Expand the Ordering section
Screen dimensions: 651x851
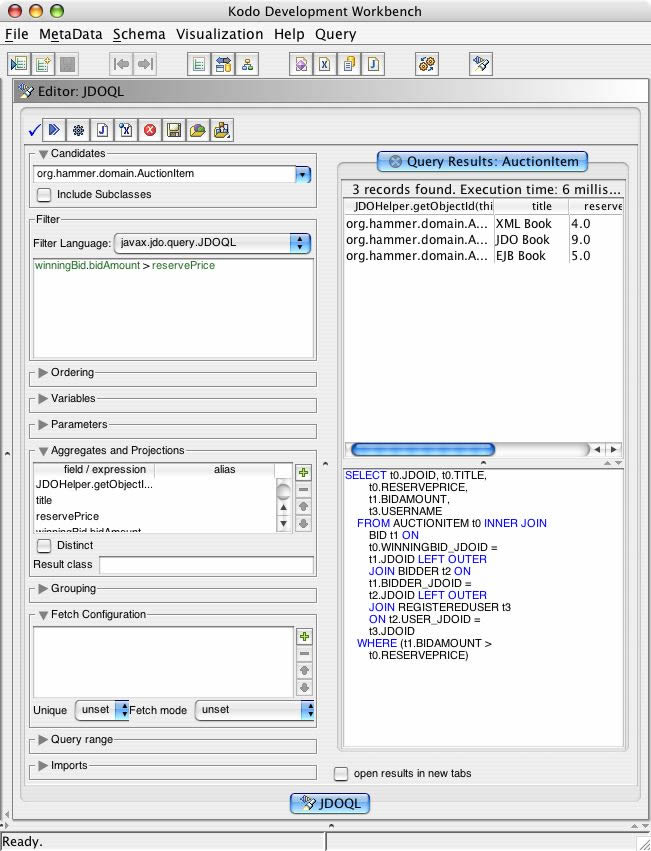(x=43, y=373)
